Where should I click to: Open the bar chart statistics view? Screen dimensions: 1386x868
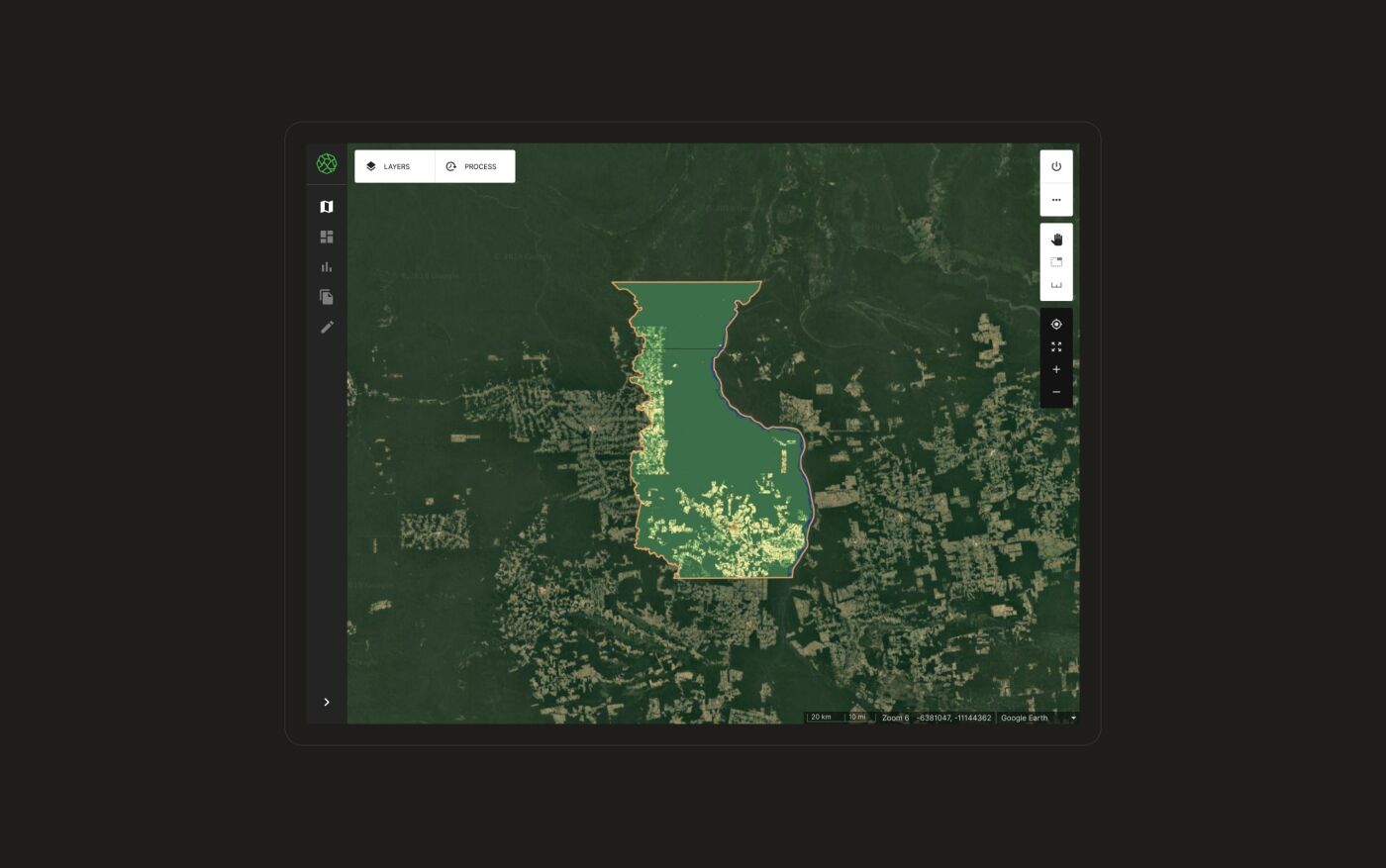327,267
